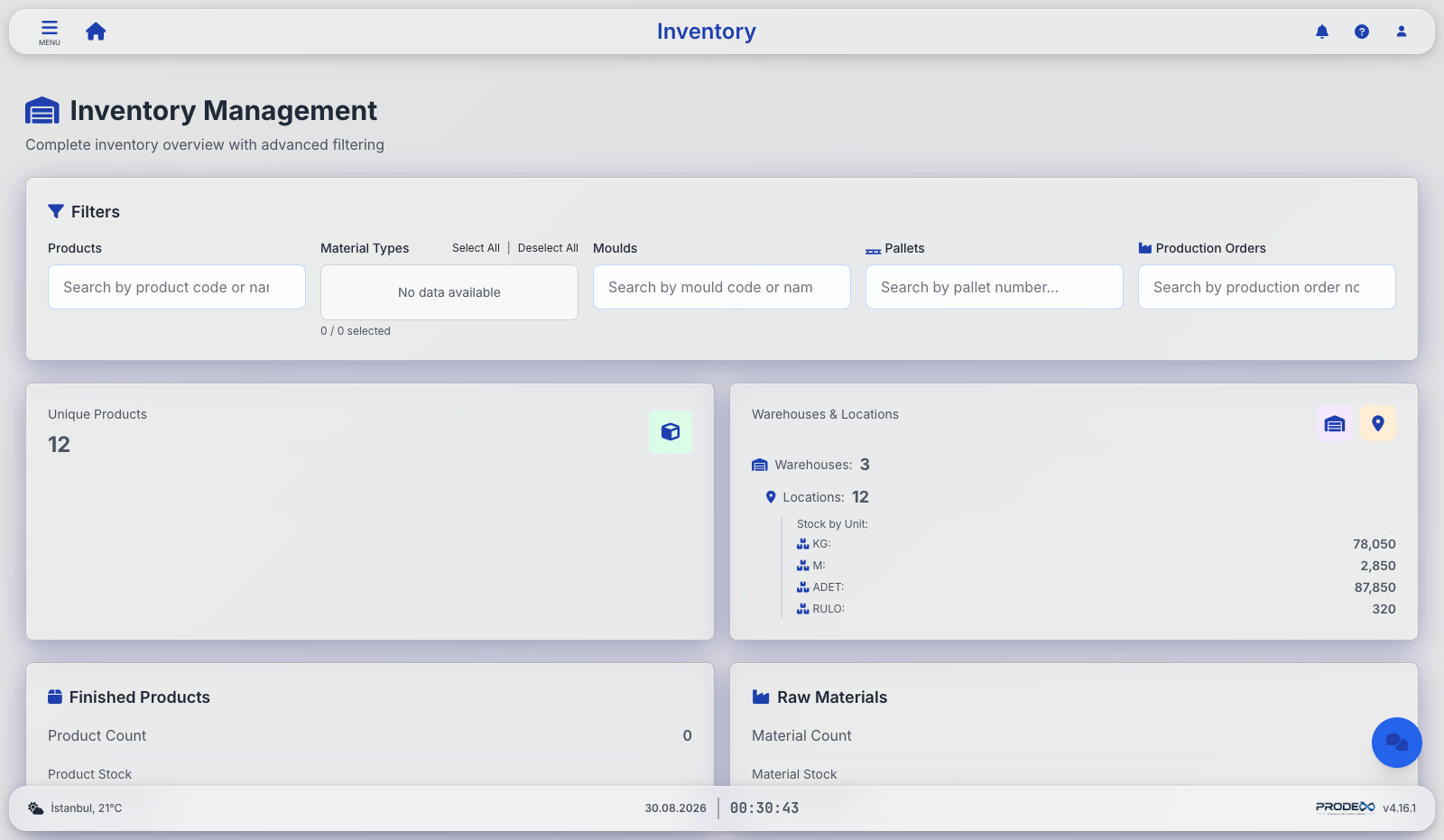This screenshot has width=1444, height=840.
Task: Open the help question mark icon
Action: (1362, 32)
